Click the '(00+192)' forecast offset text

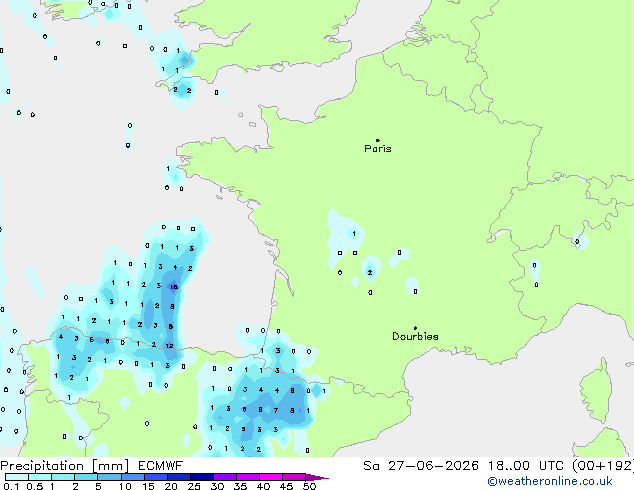(x=602, y=466)
